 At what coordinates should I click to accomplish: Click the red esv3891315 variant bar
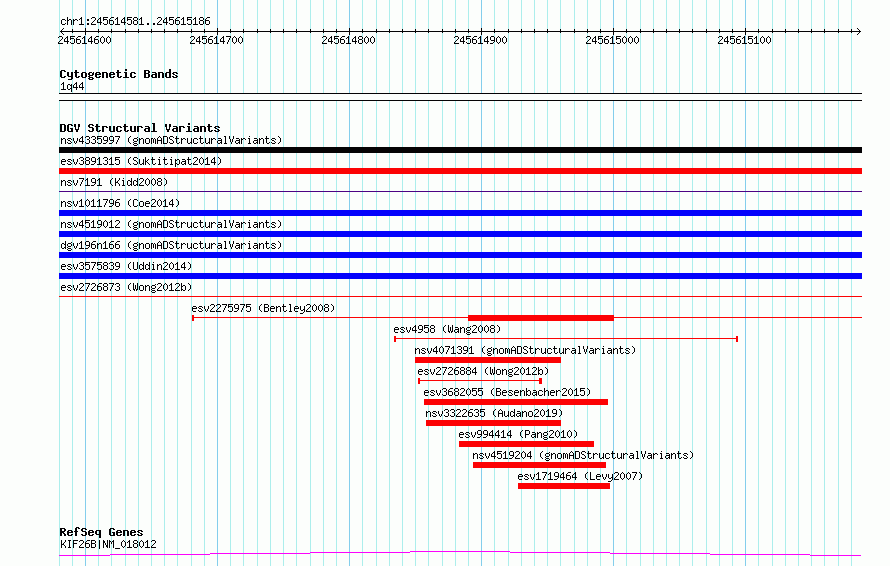[460, 171]
